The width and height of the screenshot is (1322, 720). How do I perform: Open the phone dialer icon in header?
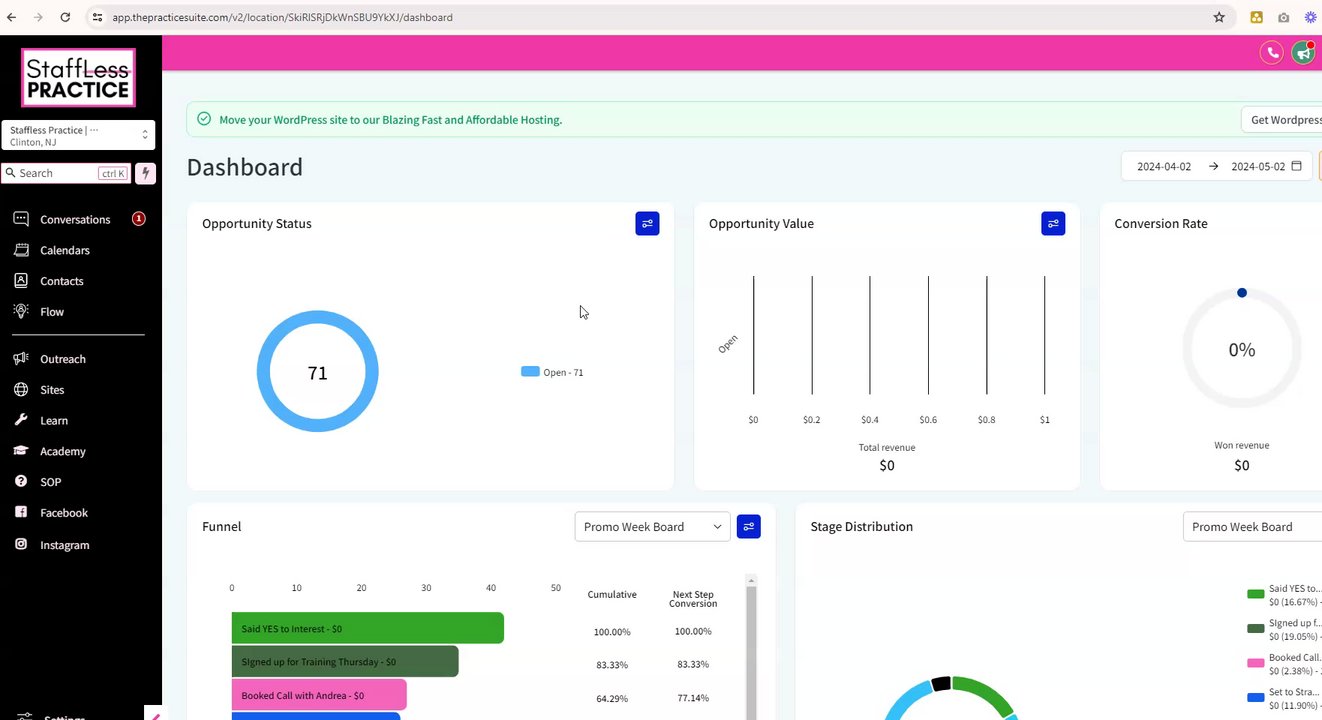(1271, 53)
